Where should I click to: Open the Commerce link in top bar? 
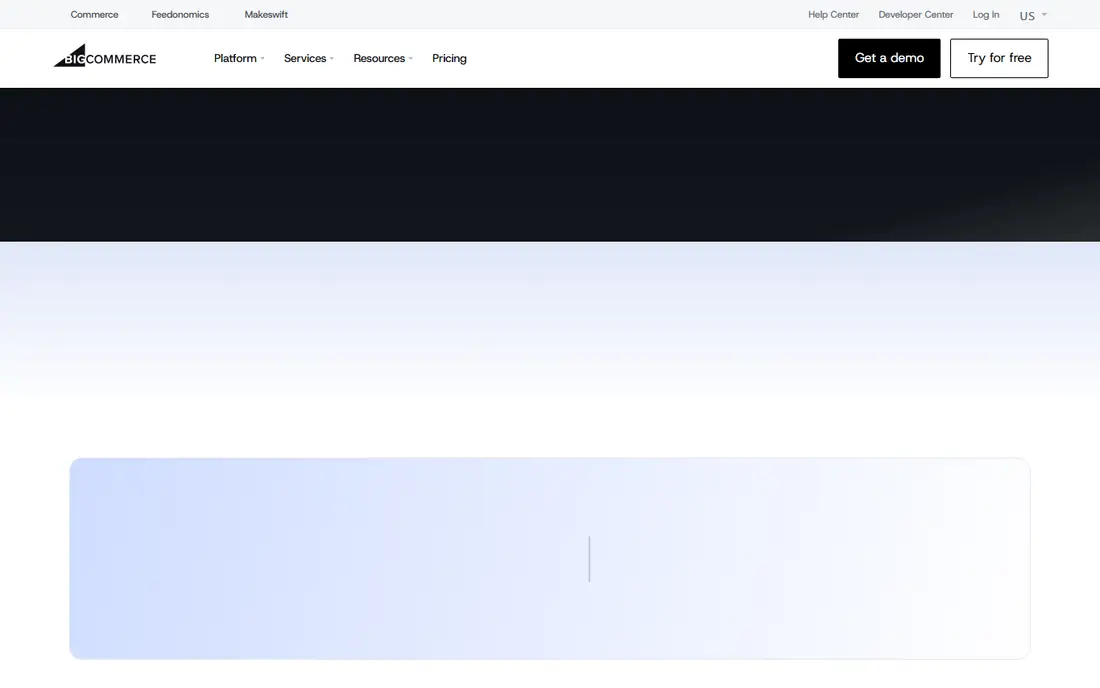click(x=94, y=15)
